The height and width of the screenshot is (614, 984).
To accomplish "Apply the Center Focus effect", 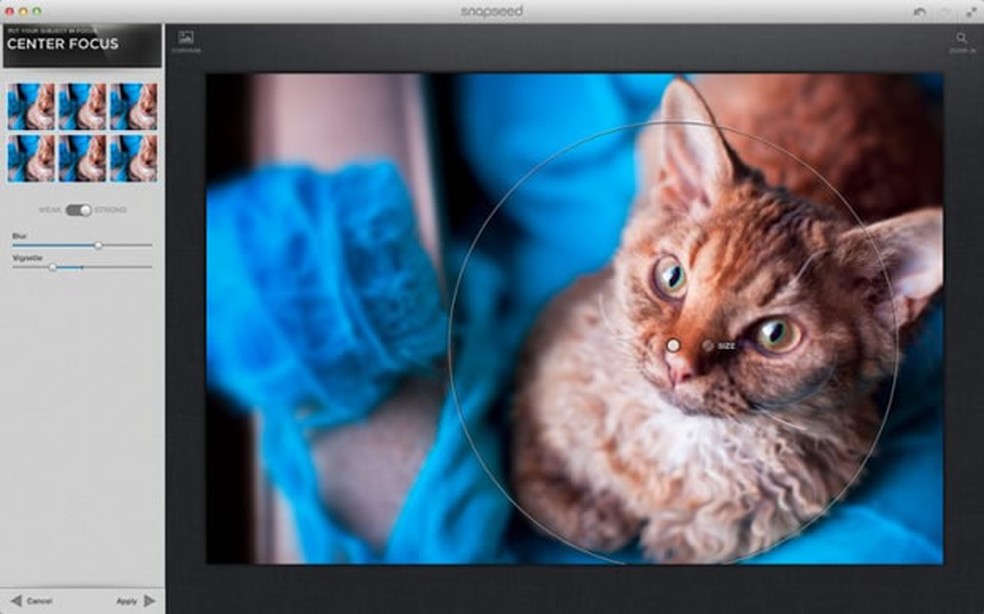I will [x=128, y=602].
